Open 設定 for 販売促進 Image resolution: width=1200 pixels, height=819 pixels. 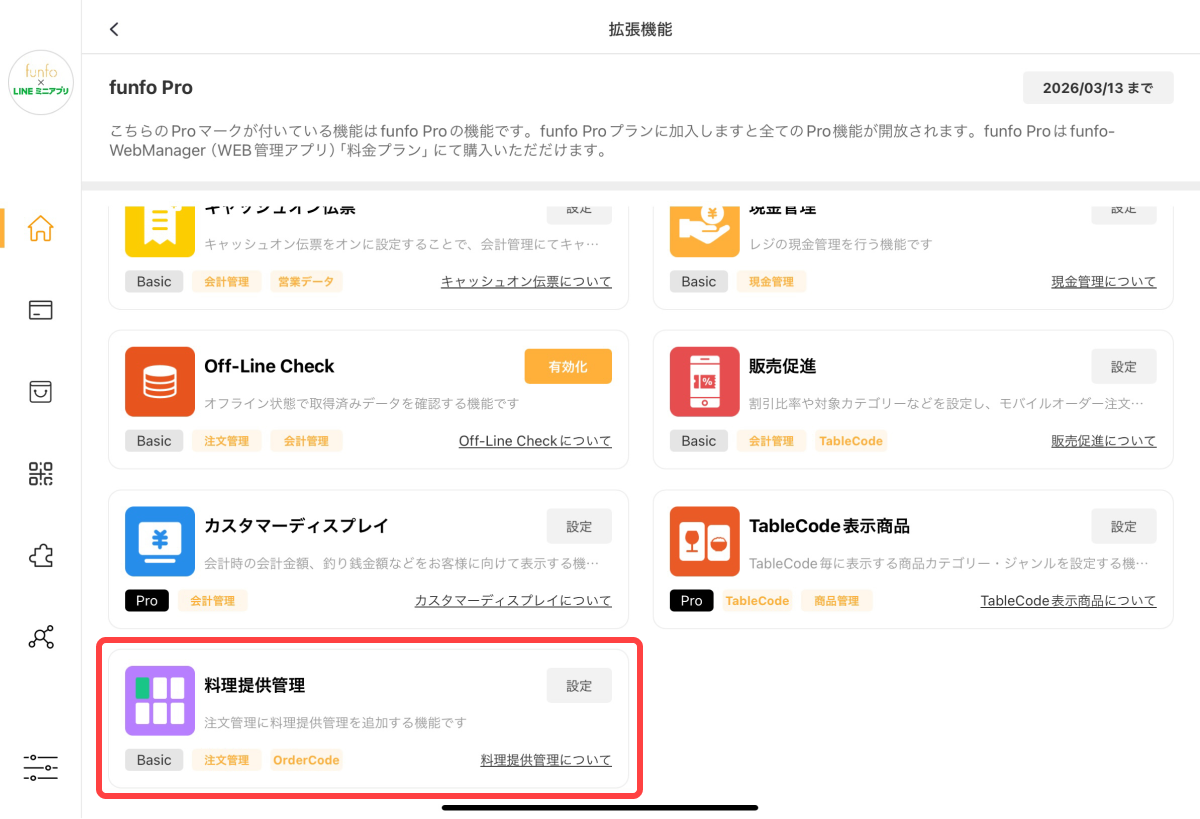[x=1124, y=367]
